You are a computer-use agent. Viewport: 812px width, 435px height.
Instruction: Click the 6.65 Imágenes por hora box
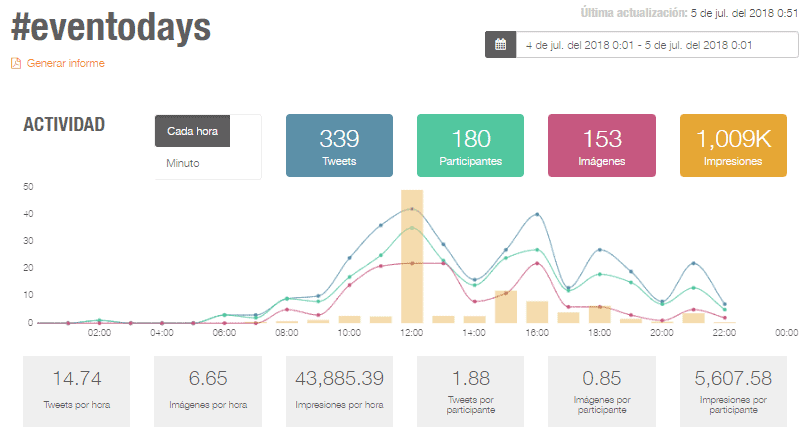pos(208,391)
